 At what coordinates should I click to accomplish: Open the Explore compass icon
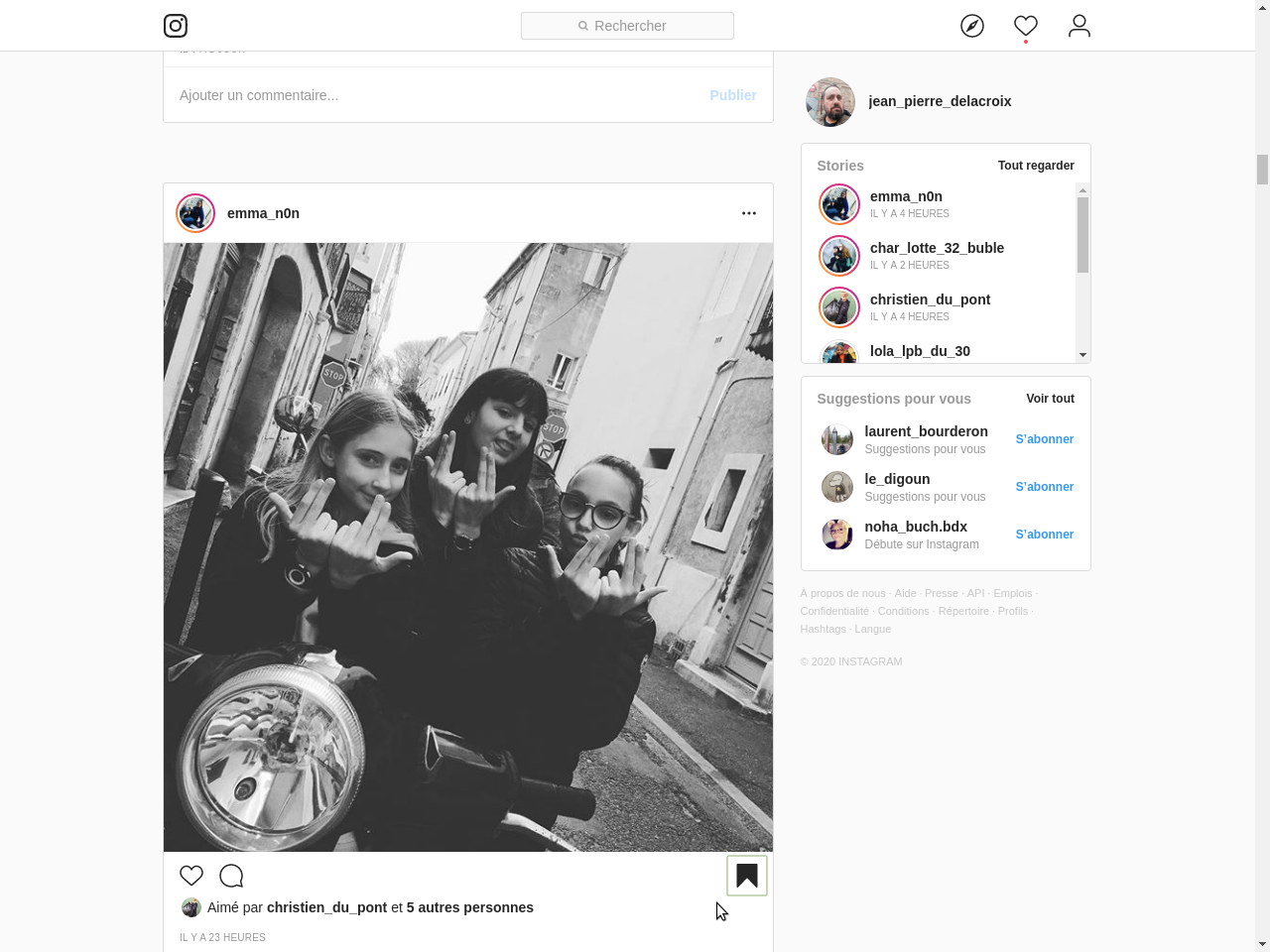click(x=972, y=26)
